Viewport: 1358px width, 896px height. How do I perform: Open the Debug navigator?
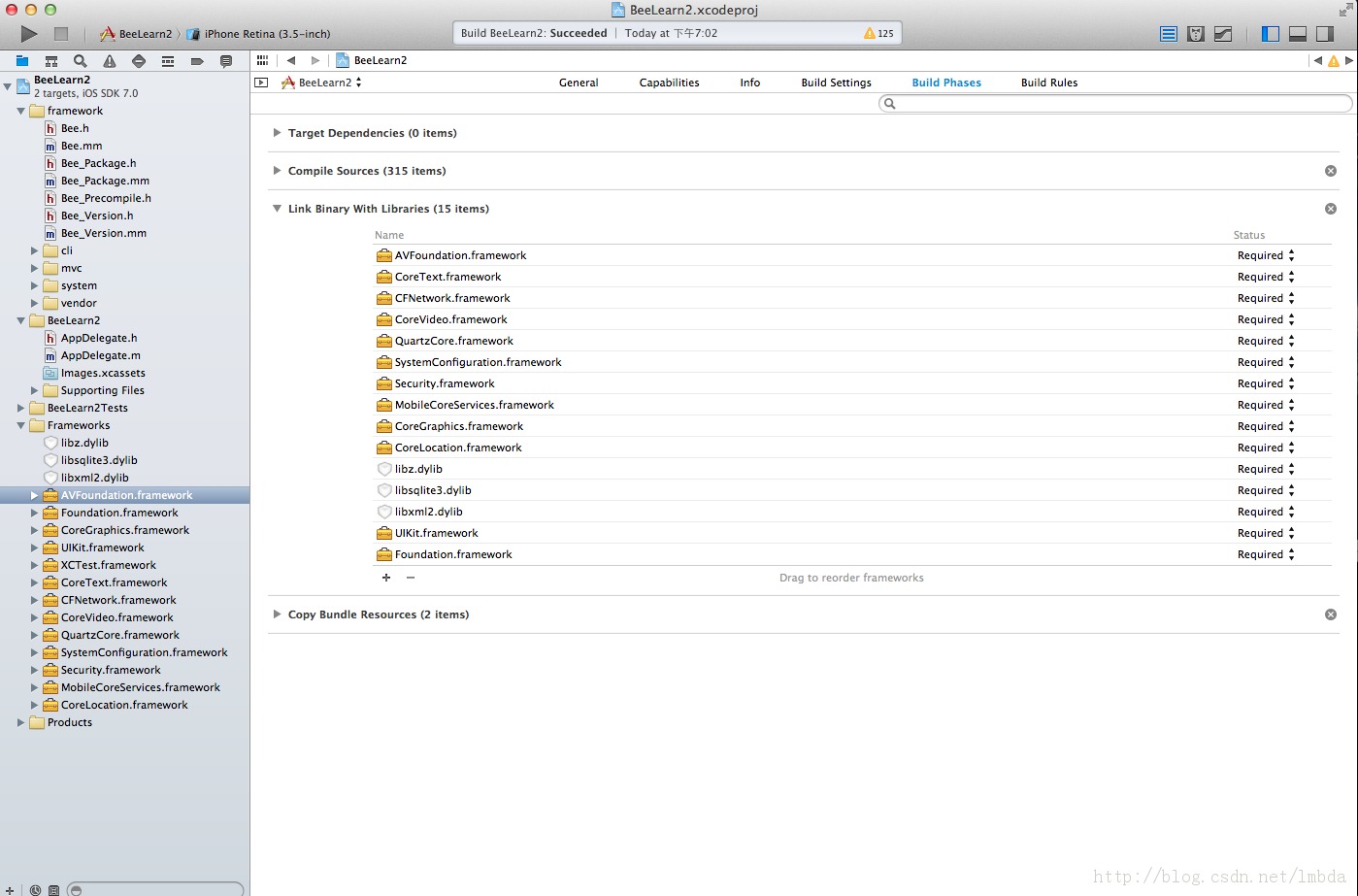coord(168,61)
